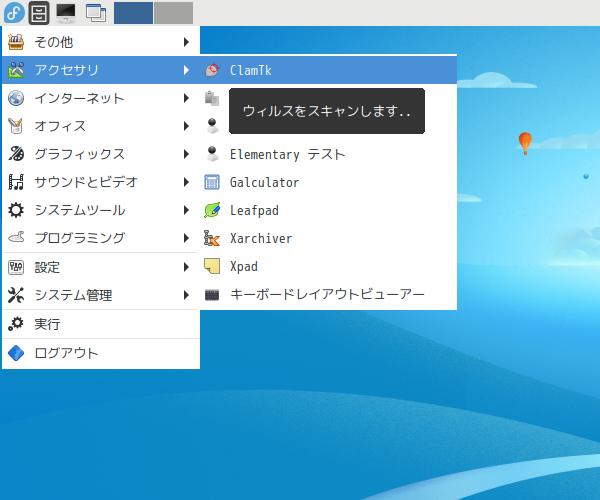Expand the その他 submenu arrow
Viewport: 600px width, 500px height.
pyautogui.click(x=186, y=42)
